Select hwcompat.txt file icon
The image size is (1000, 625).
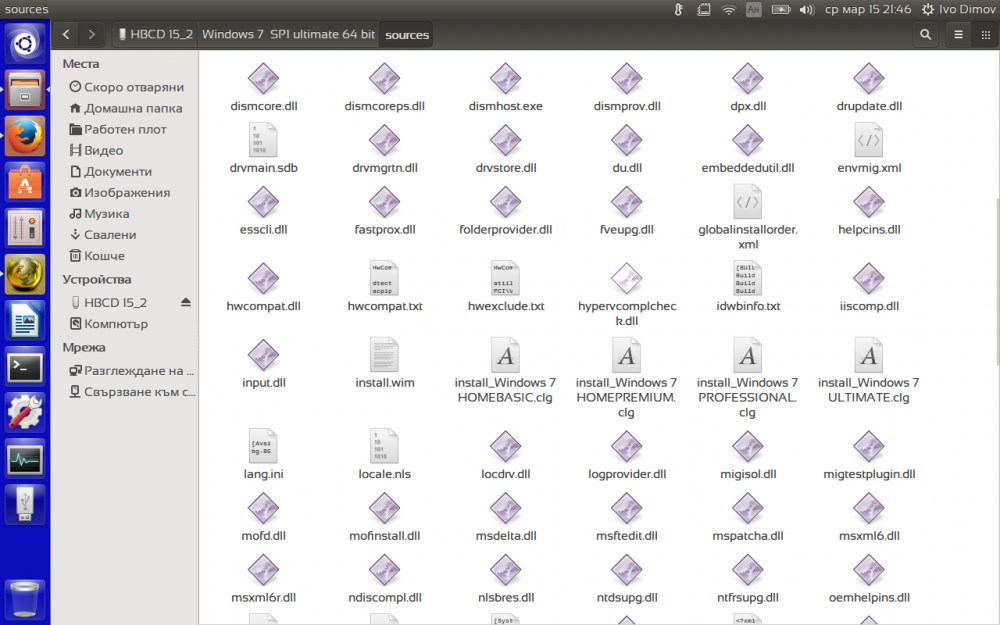(385, 279)
